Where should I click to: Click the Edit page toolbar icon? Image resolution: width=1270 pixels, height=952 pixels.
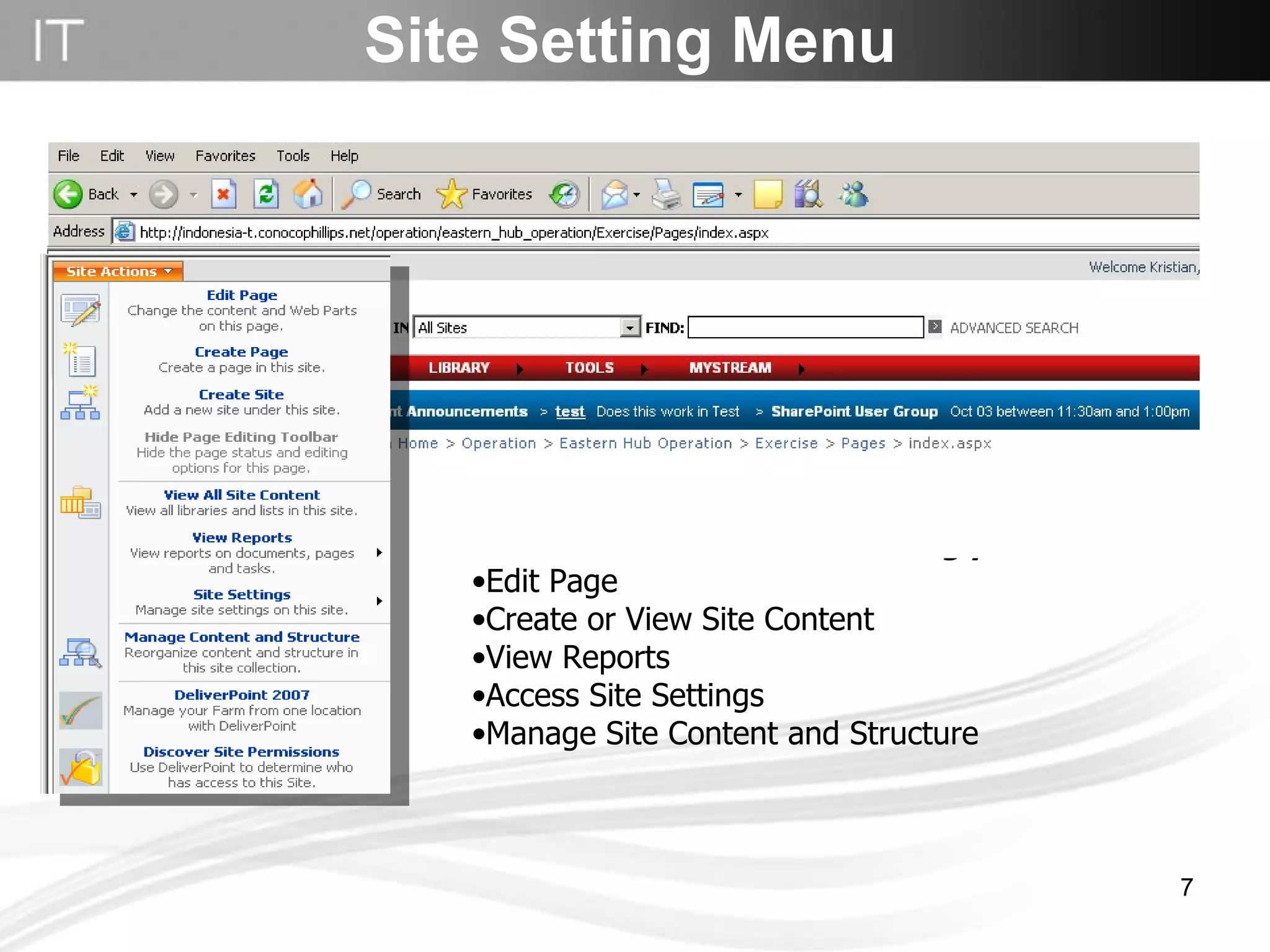coord(708,195)
